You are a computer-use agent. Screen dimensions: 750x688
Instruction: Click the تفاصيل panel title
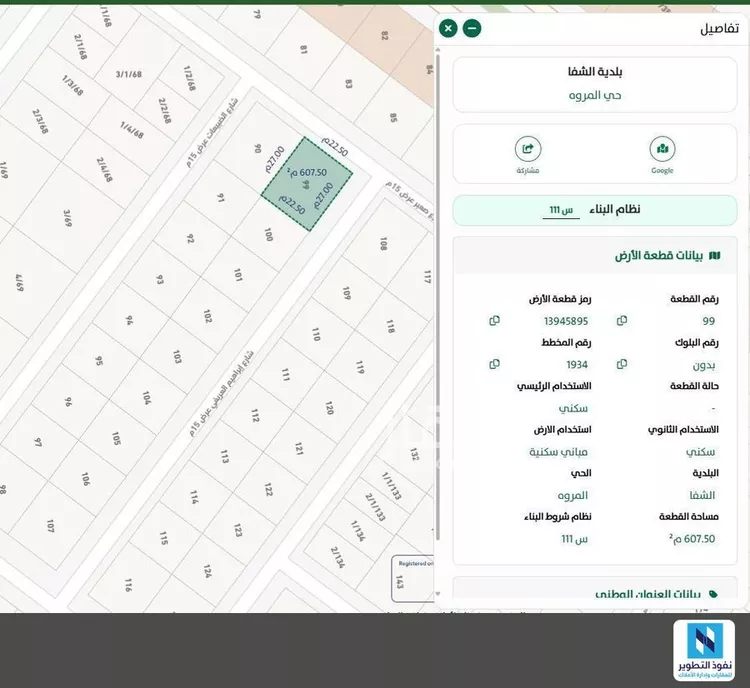click(x=719, y=29)
